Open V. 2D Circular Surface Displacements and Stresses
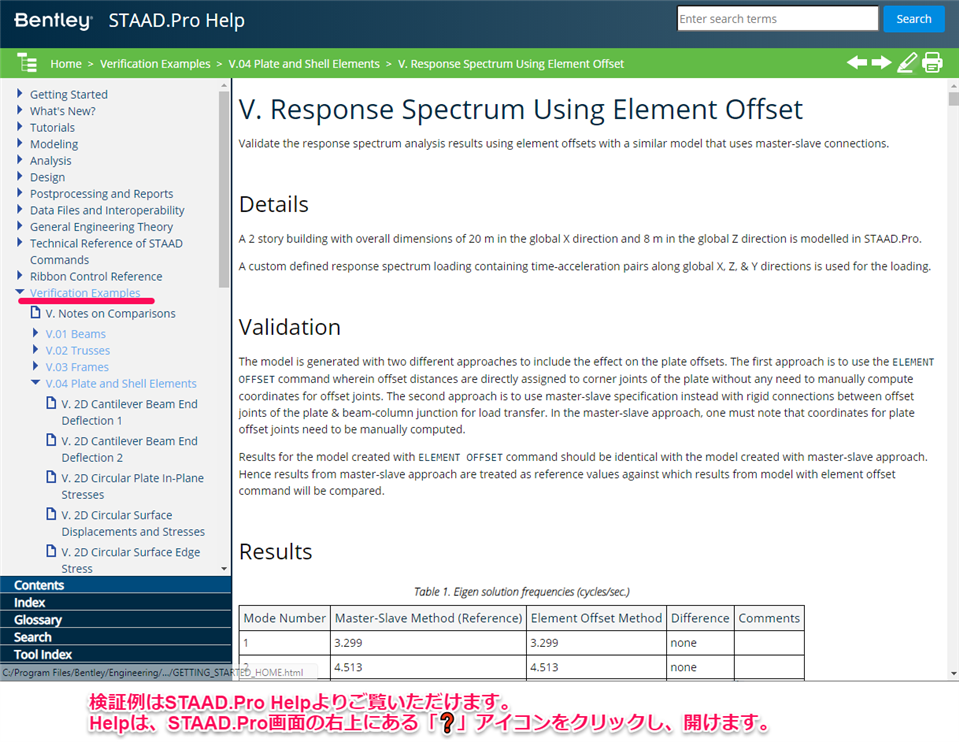Image resolution: width=959 pixels, height=742 pixels. tap(133, 523)
